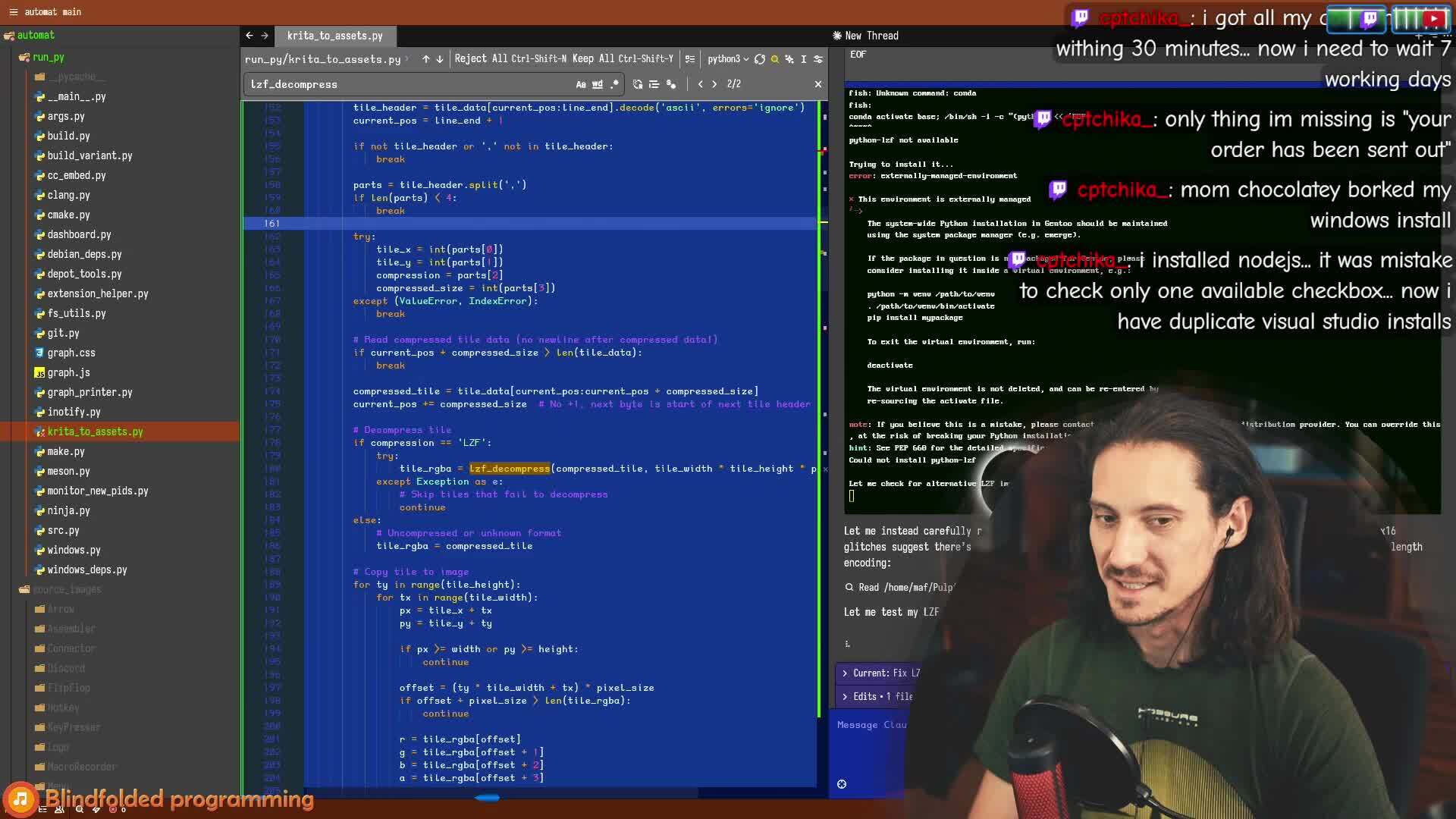Jump to next change with down arrow
The image size is (1456, 819).
click(x=440, y=59)
